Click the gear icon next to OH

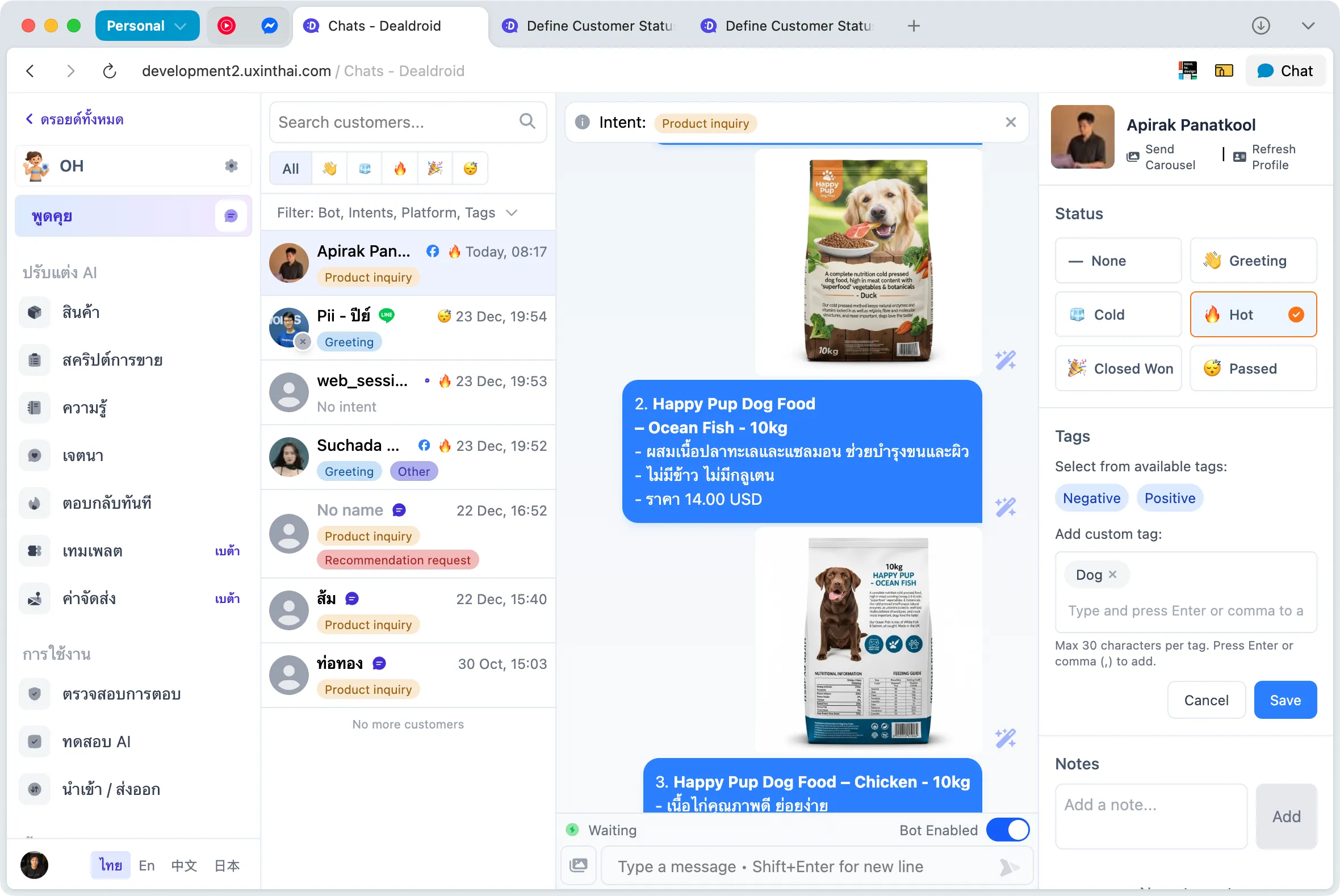tap(231, 166)
